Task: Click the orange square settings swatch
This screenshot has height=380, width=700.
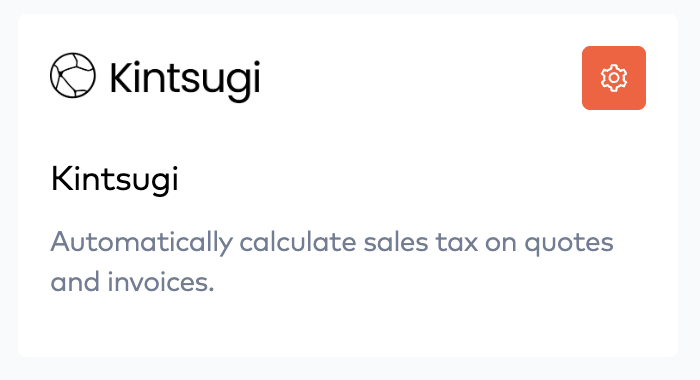Action: click(x=614, y=78)
